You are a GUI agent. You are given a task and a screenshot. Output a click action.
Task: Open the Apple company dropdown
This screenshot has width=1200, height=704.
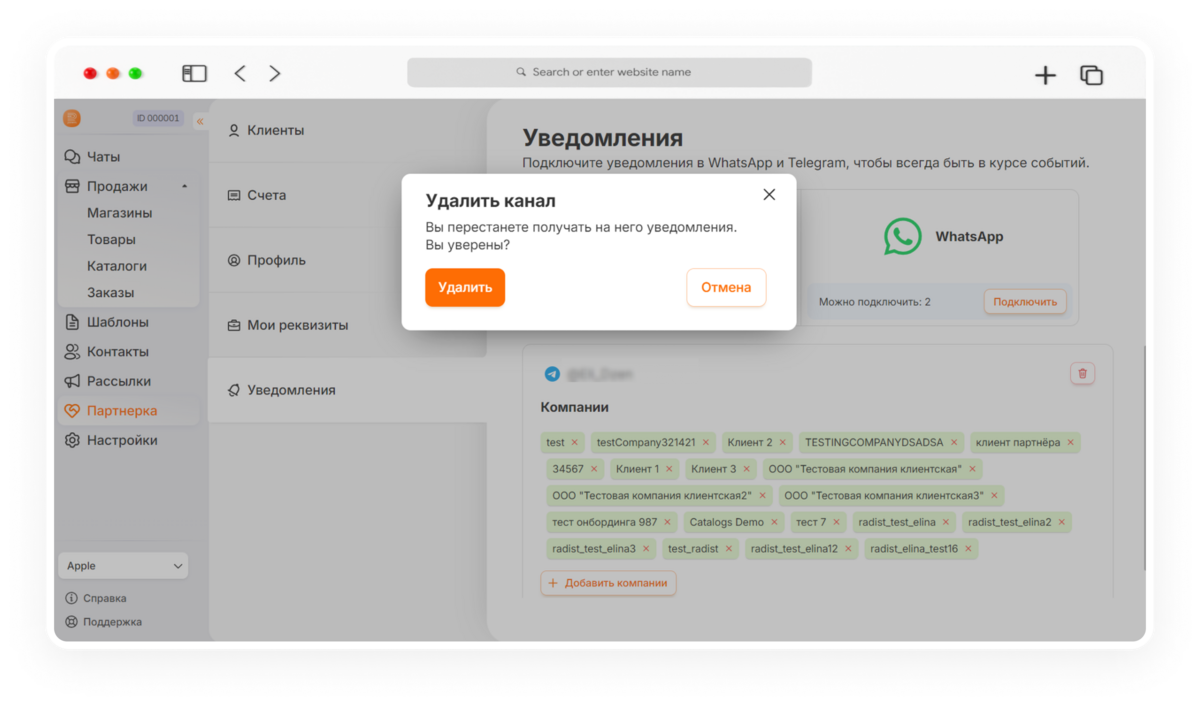[x=123, y=566]
